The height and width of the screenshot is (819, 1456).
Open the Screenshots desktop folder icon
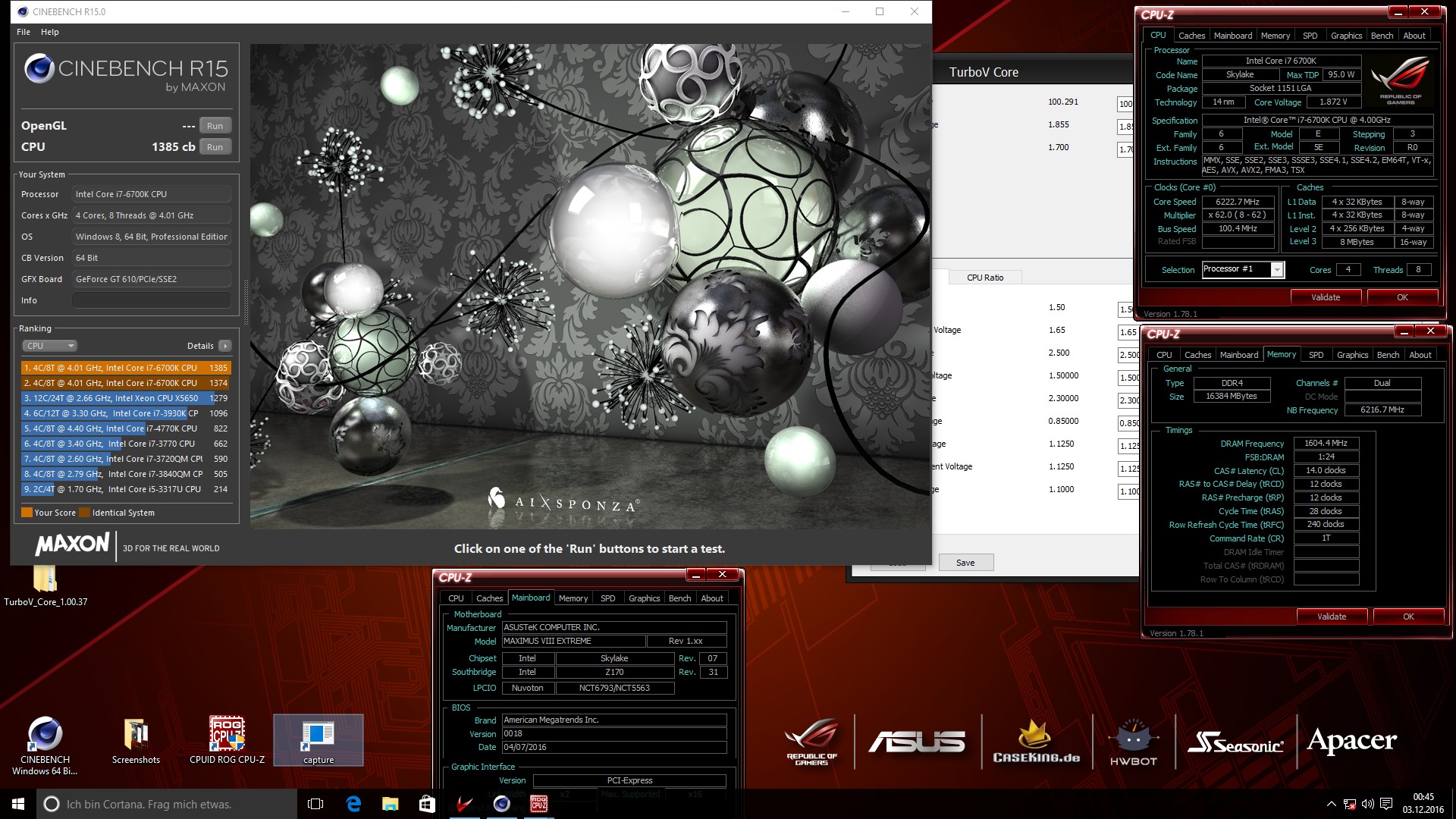coord(136,741)
